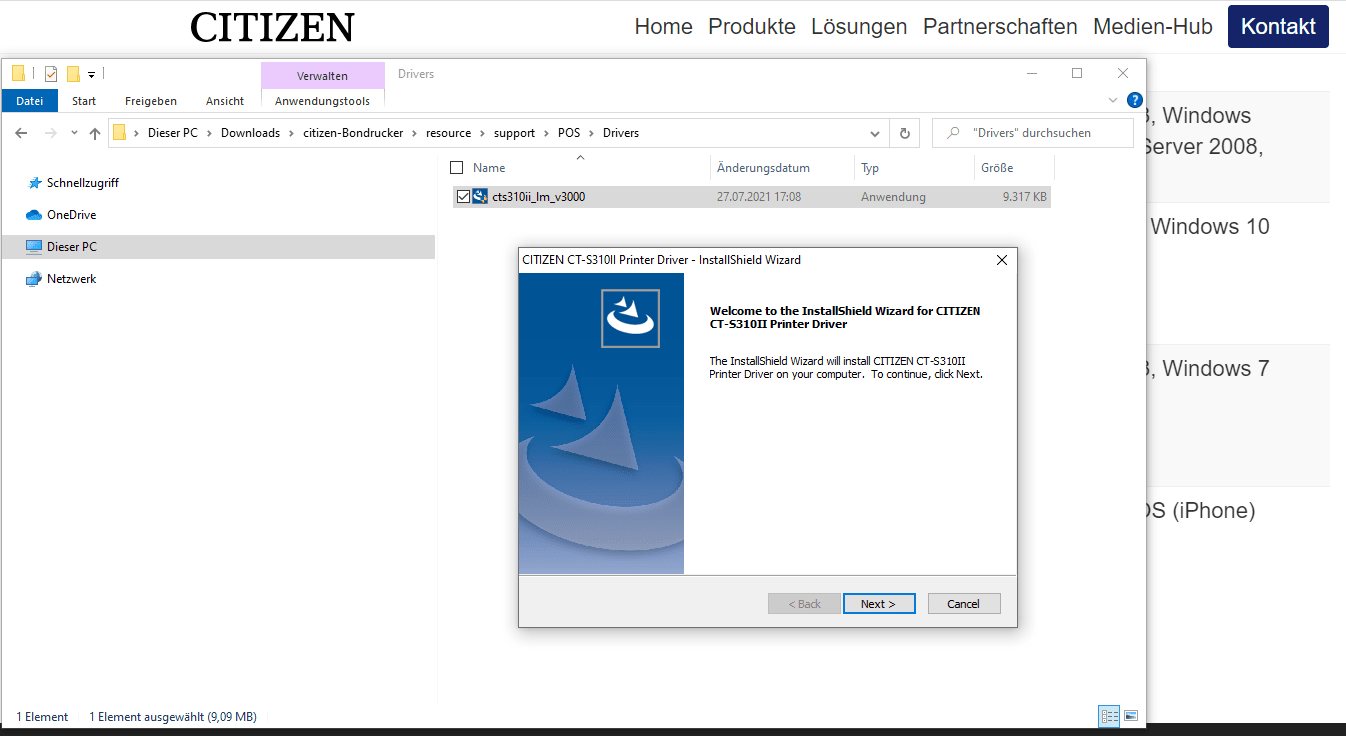Click the Kontakt button on the website
Viewport: 1346px width, 736px height.
click(1278, 27)
